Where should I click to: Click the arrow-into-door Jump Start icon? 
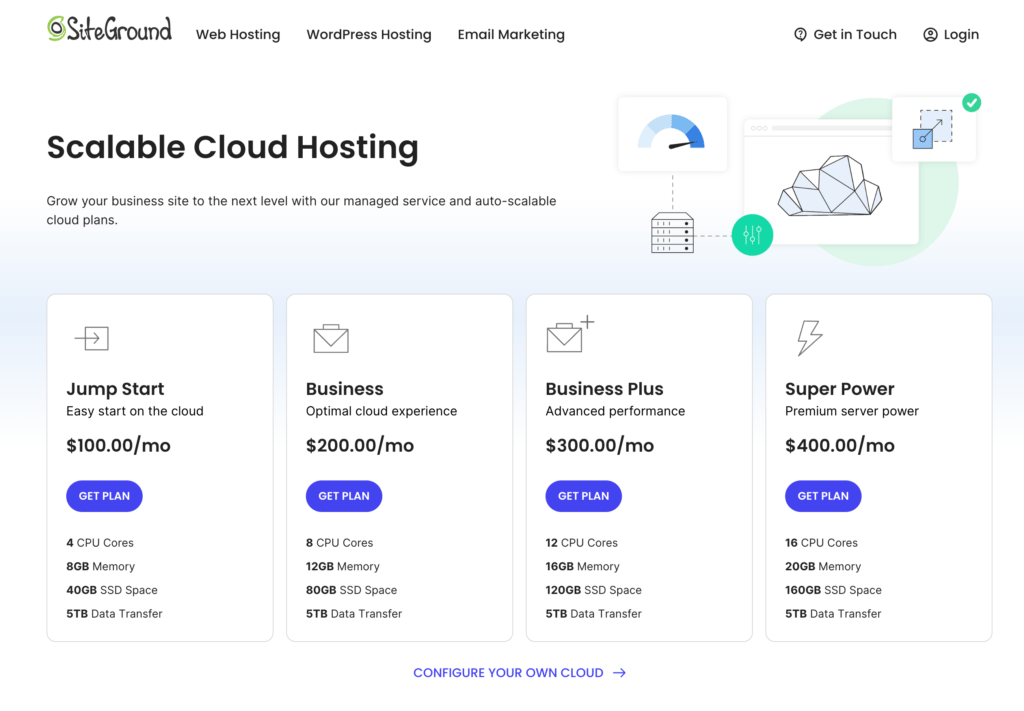tap(92, 338)
